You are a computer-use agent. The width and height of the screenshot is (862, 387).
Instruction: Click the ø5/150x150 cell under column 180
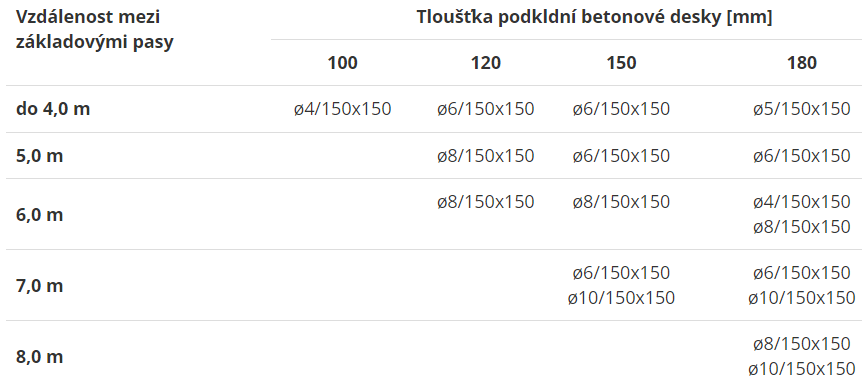(x=802, y=109)
